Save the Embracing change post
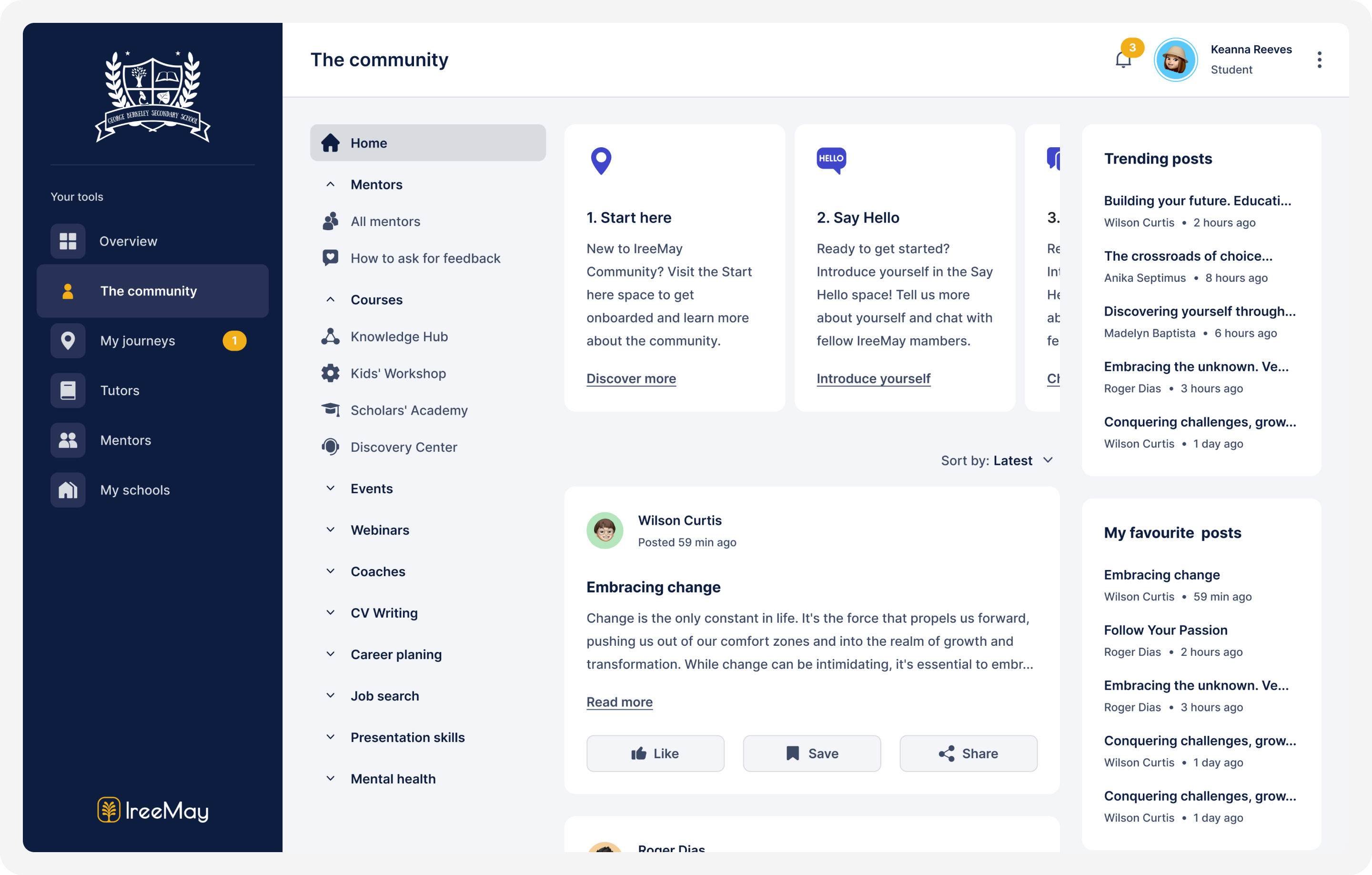The height and width of the screenshot is (875, 1372). 811,753
